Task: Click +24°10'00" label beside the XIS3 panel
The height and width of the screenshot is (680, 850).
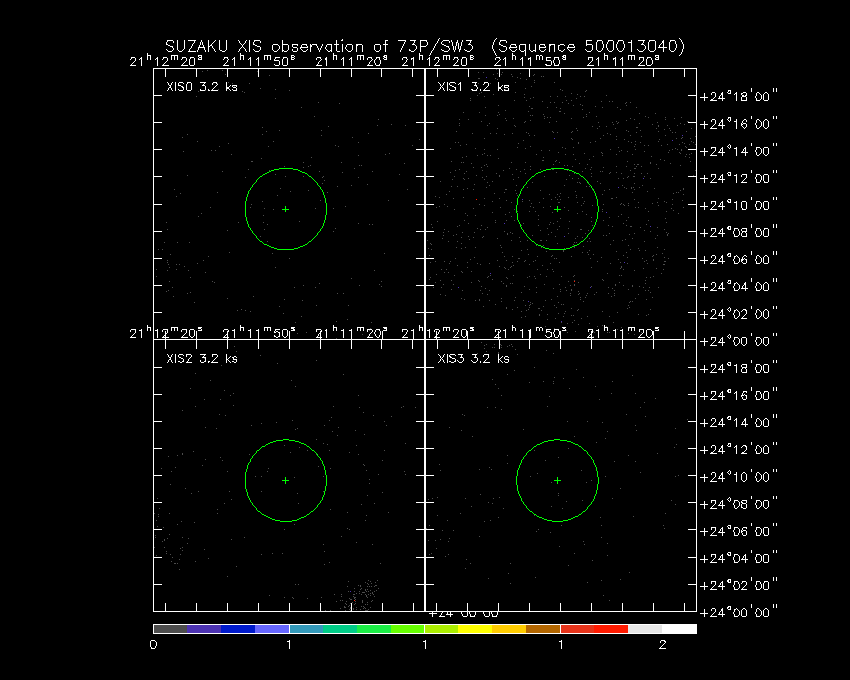Action: click(x=738, y=477)
